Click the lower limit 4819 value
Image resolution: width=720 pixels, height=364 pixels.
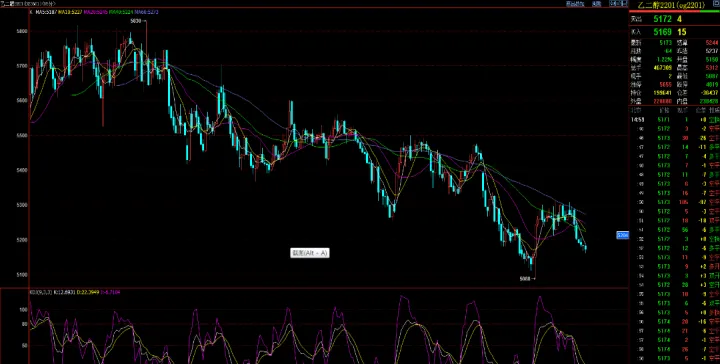(712, 84)
